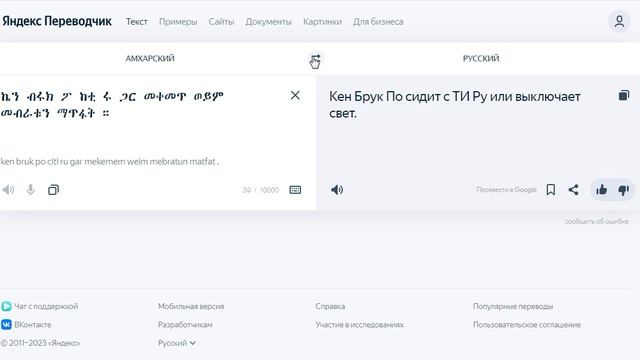Open the Справка link
This screenshot has height=360, width=640.
(330, 306)
